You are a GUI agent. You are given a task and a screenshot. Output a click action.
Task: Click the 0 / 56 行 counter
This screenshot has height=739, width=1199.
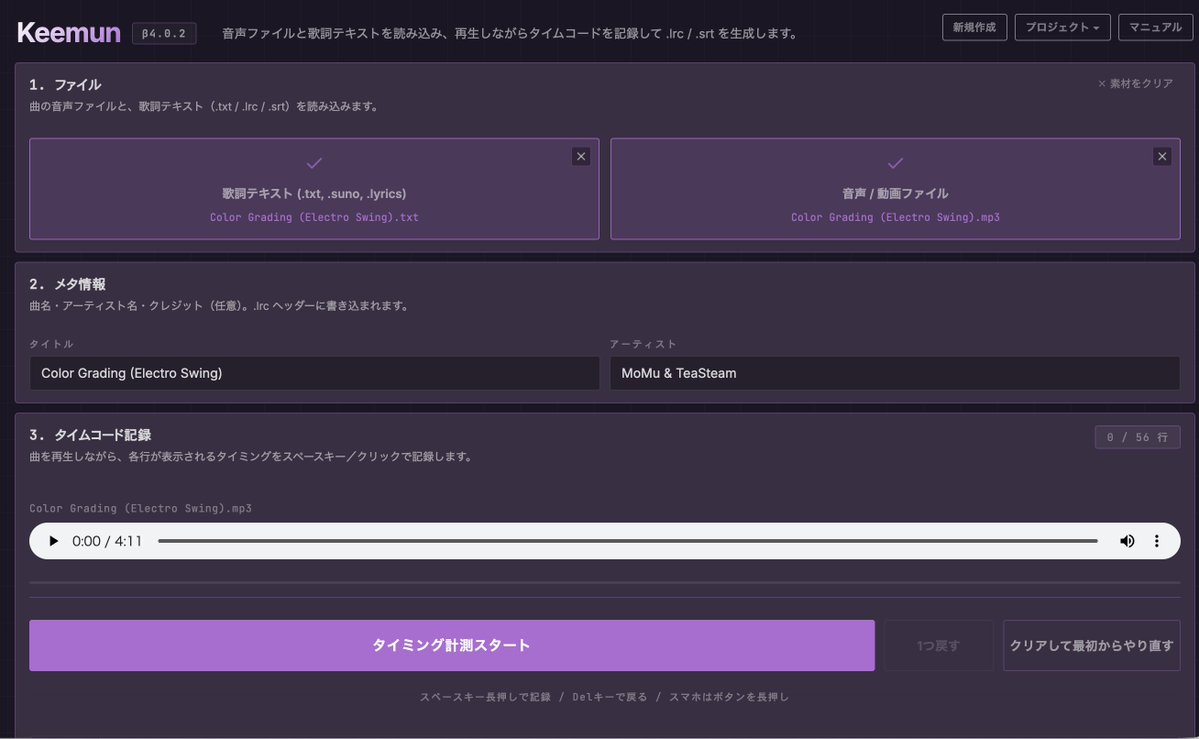[x=1137, y=437]
